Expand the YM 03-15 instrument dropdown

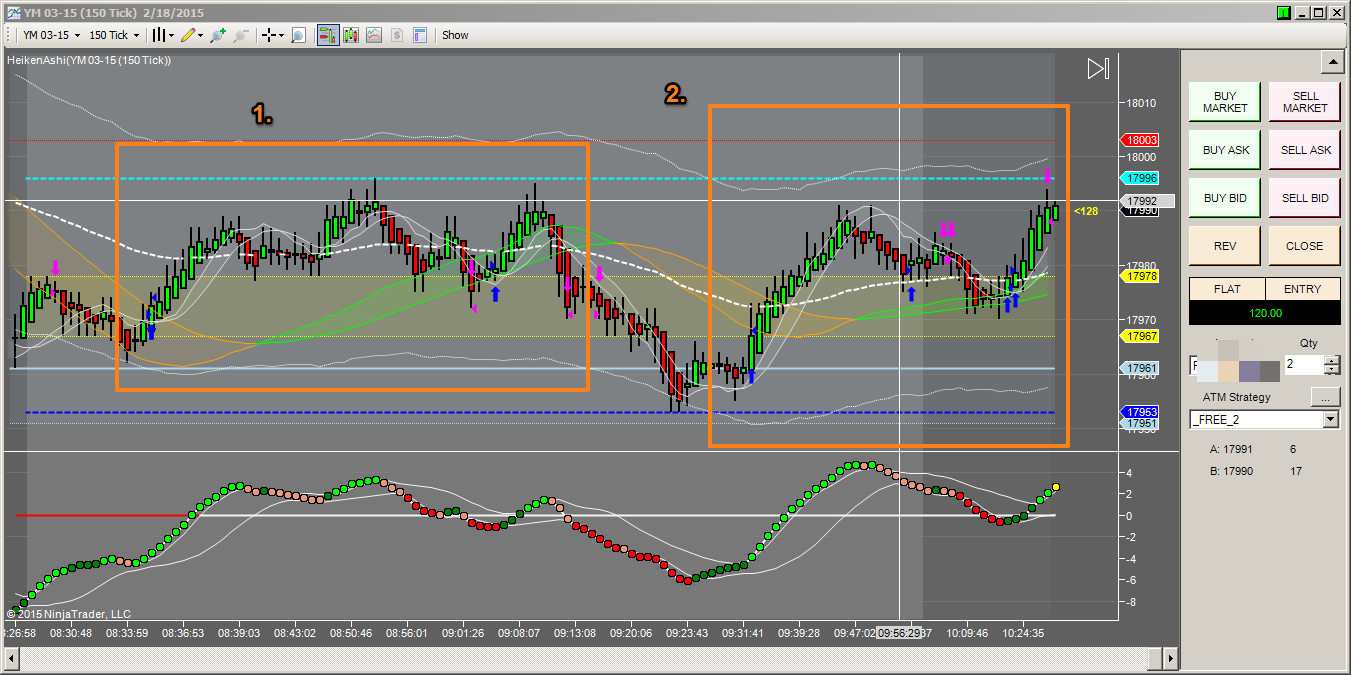(52, 35)
